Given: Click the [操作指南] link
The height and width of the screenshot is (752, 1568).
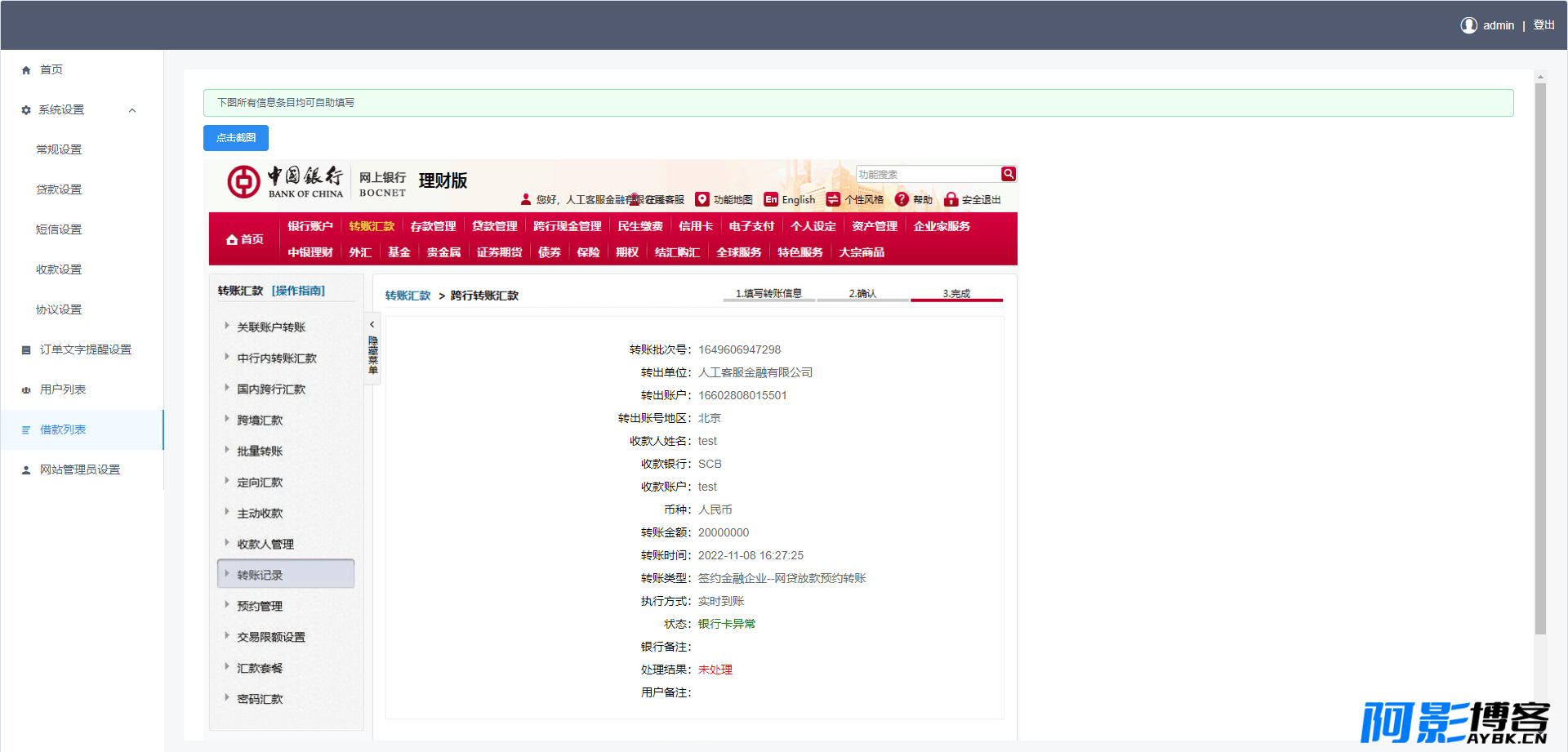Looking at the screenshot, I should 298,291.
